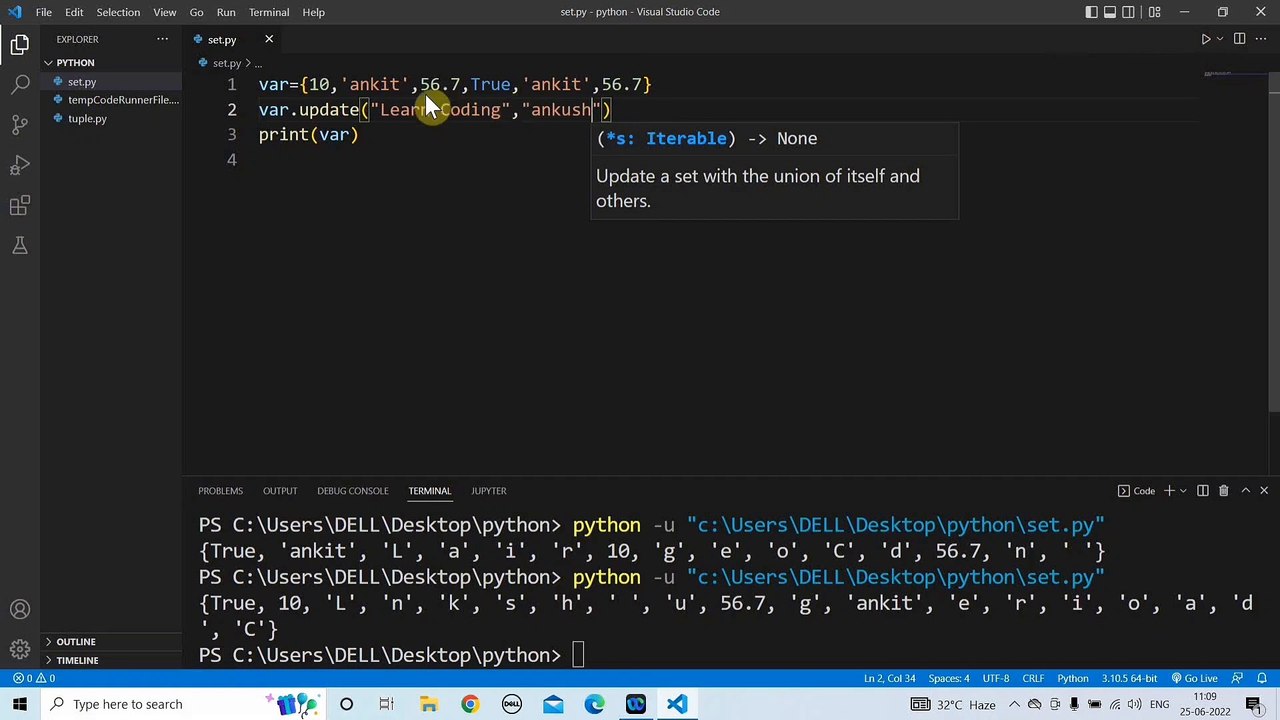The height and width of the screenshot is (720, 1280).
Task: Switch to the DEBUG CONSOLE tab
Action: [x=353, y=491]
